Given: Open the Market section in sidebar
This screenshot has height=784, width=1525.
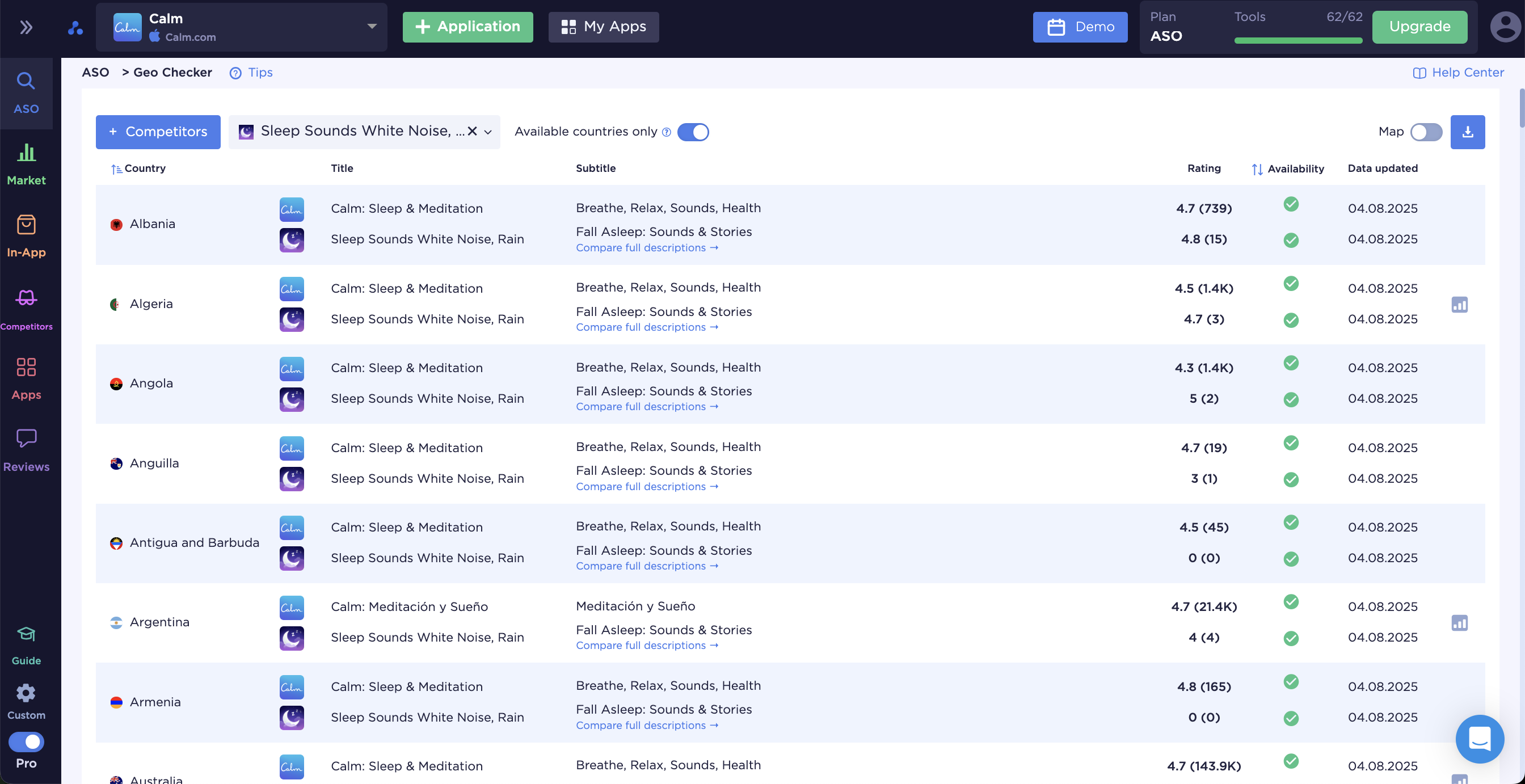Looking at the screenshot, I should pyautogui.click(x=26, y=165).
